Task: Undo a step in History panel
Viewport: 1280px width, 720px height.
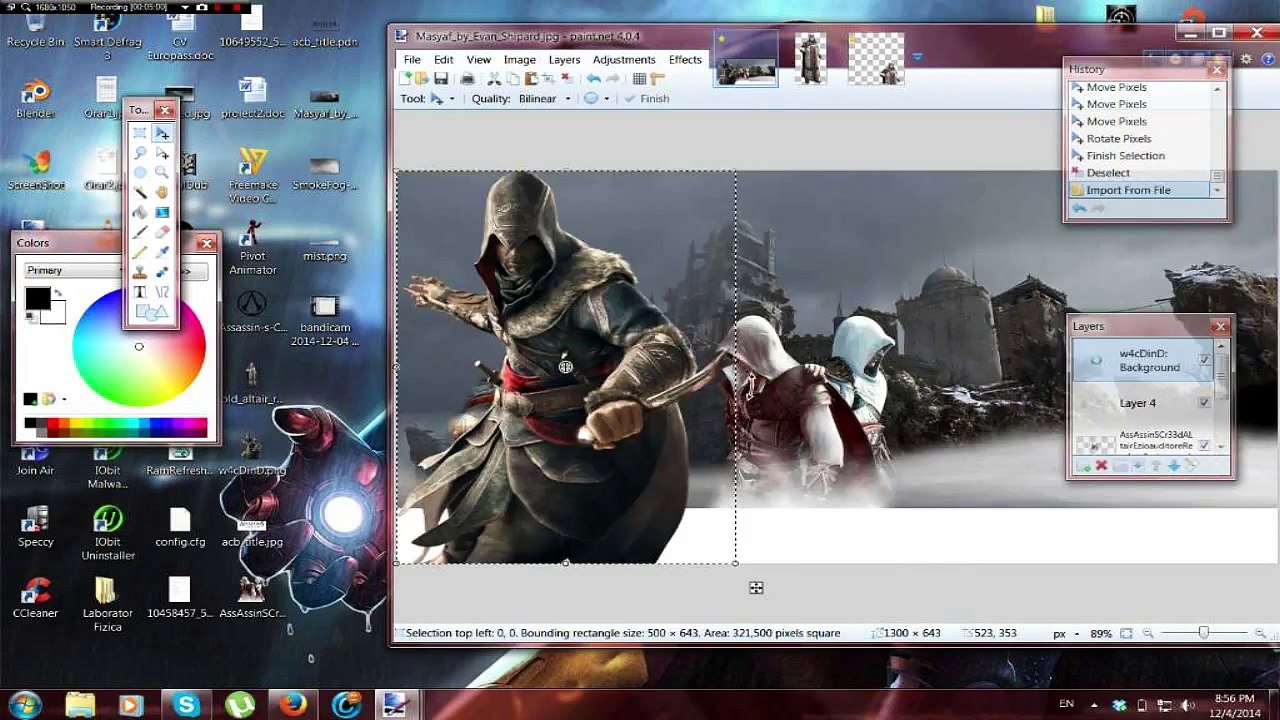Action: pyautogui.click(x=1079, y=208)
